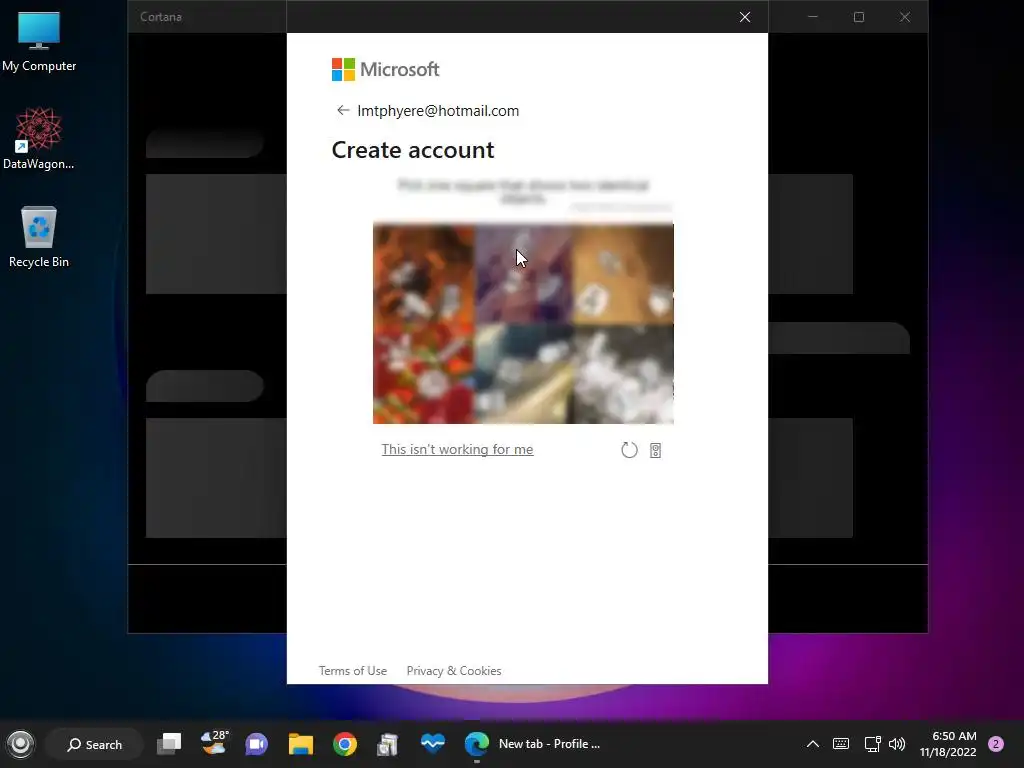Image resolution: width=1024 pixels, height=768 pixels.
Task: Launch Google Chrome from the taskbar
Action: tap(345, 744)
